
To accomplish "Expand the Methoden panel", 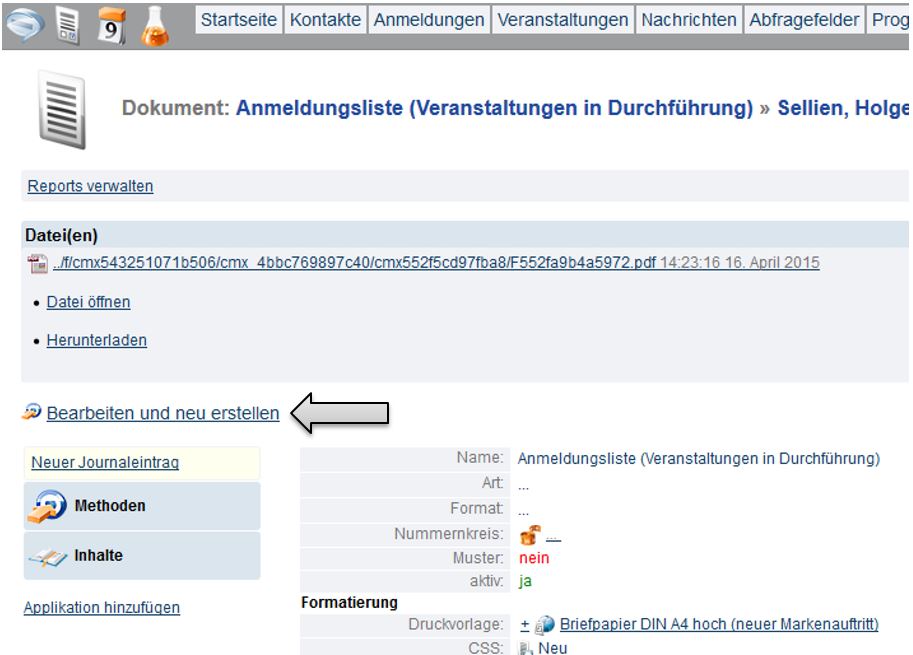I will [x=141, y=506].
